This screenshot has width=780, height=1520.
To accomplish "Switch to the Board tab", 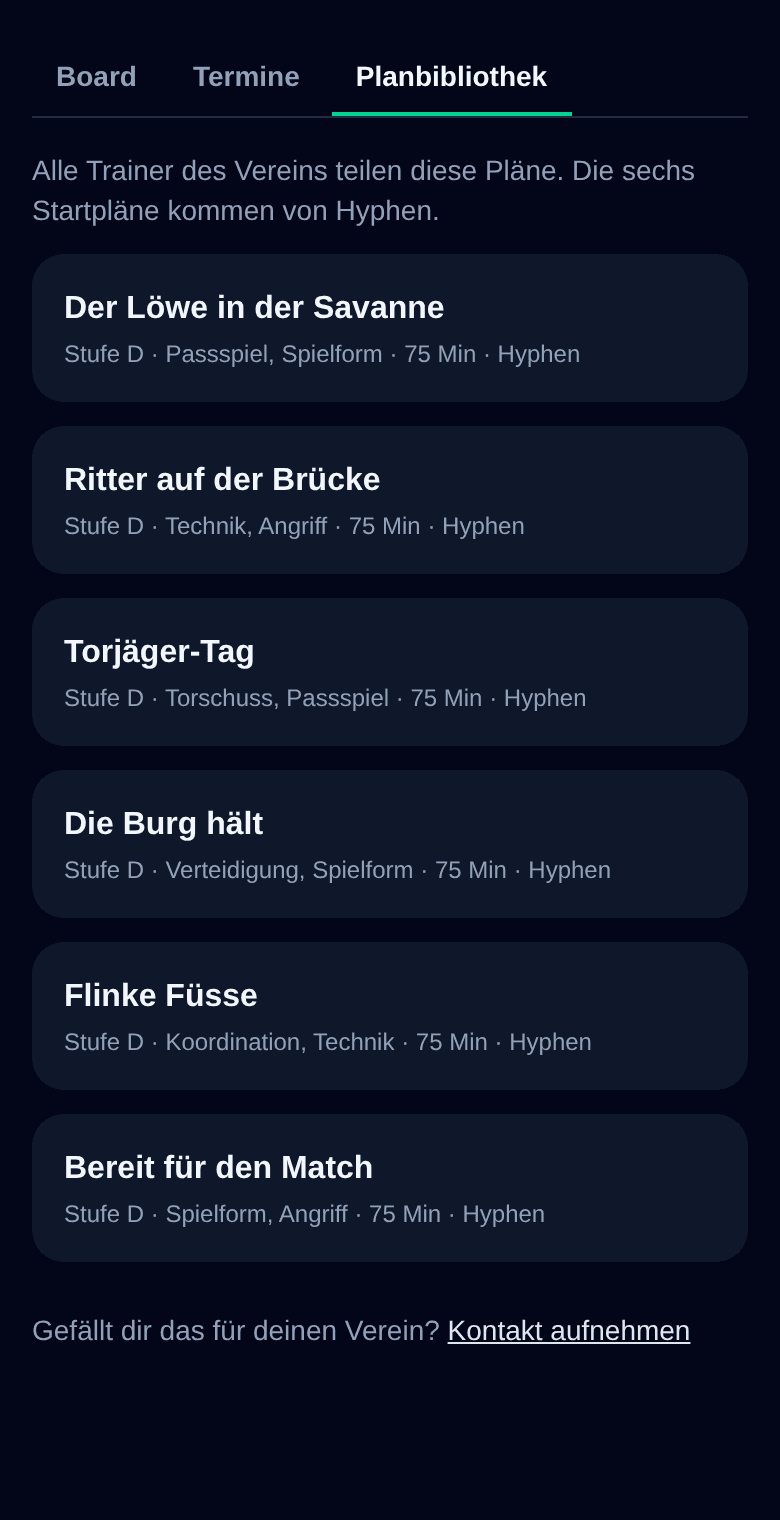I will pyautogui.click(x=96, y=77).
